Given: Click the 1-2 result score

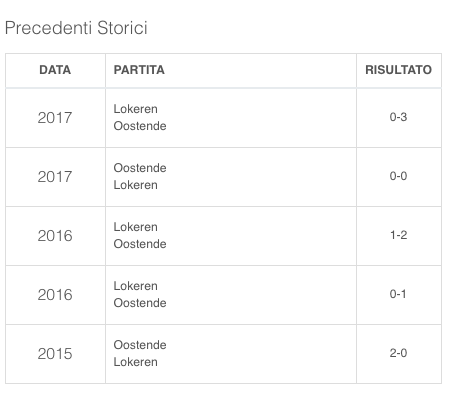Looking at the screenshot, I should tap(399, 235).
